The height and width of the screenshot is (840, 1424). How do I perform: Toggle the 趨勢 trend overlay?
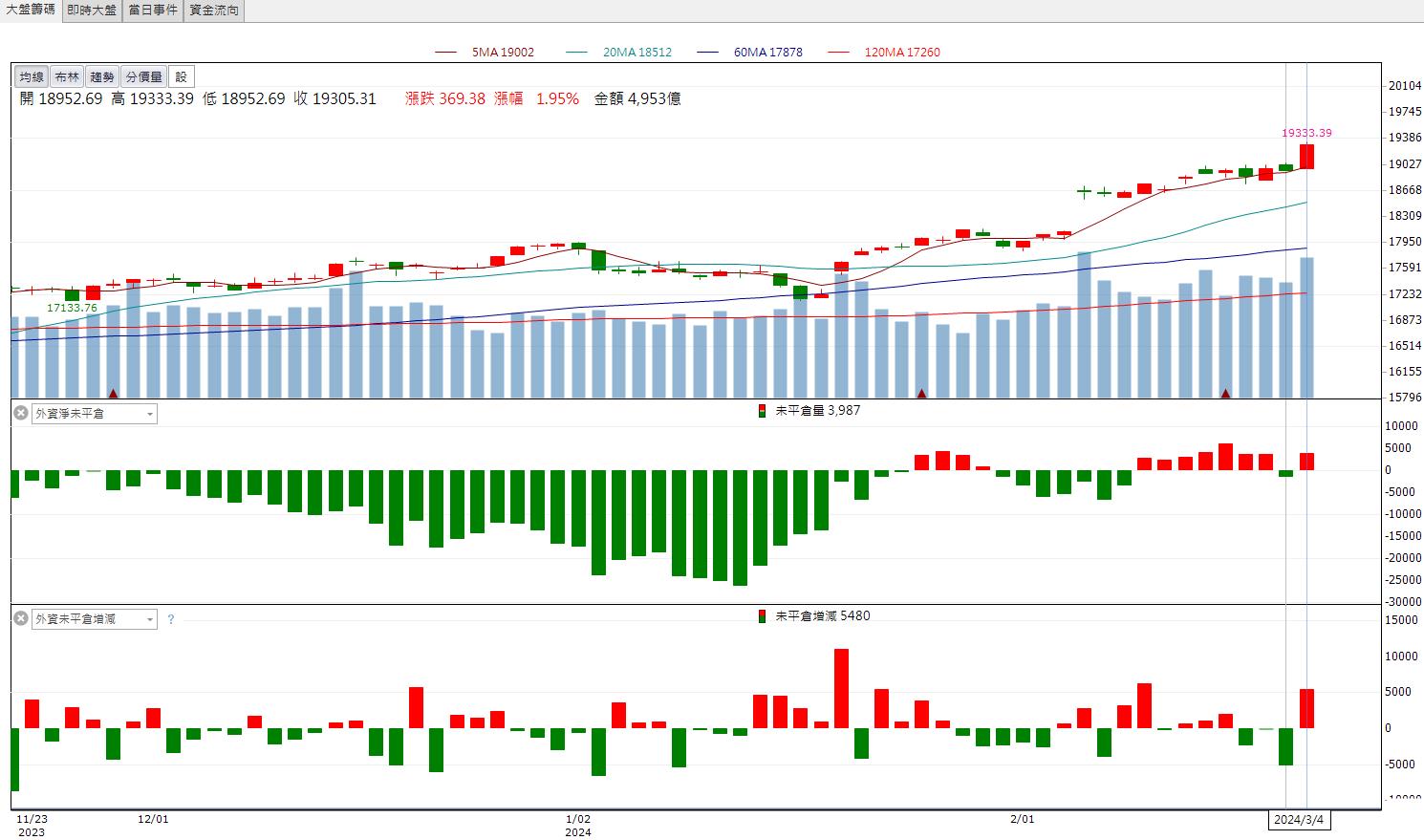pyautogui.click(x=102, y=77)
